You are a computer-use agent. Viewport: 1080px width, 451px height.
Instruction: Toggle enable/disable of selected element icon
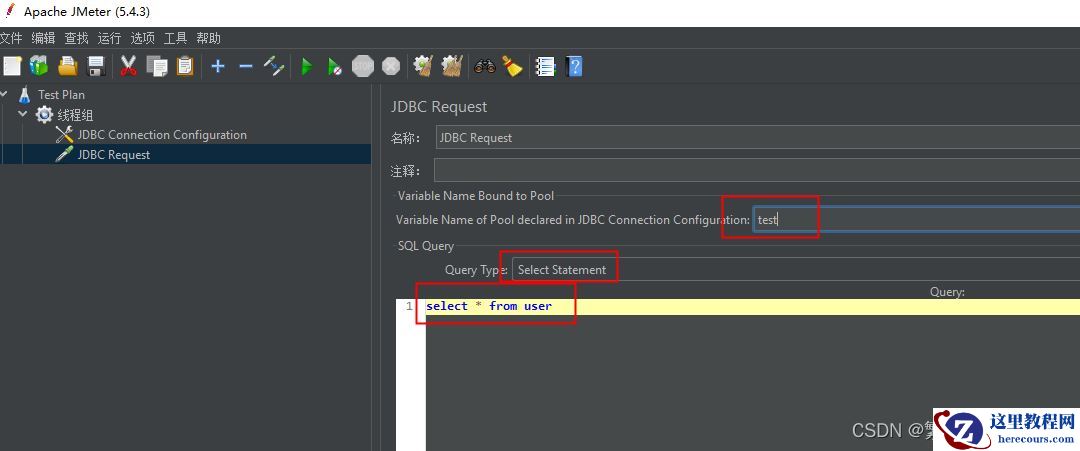pos(274,66)
